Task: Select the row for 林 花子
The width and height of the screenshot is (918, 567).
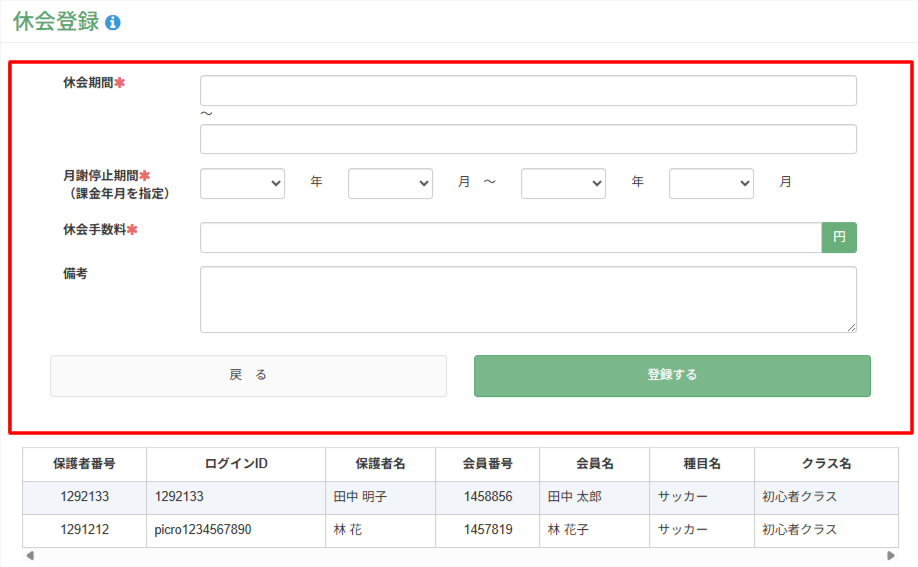Action: [x=460, y=530]
